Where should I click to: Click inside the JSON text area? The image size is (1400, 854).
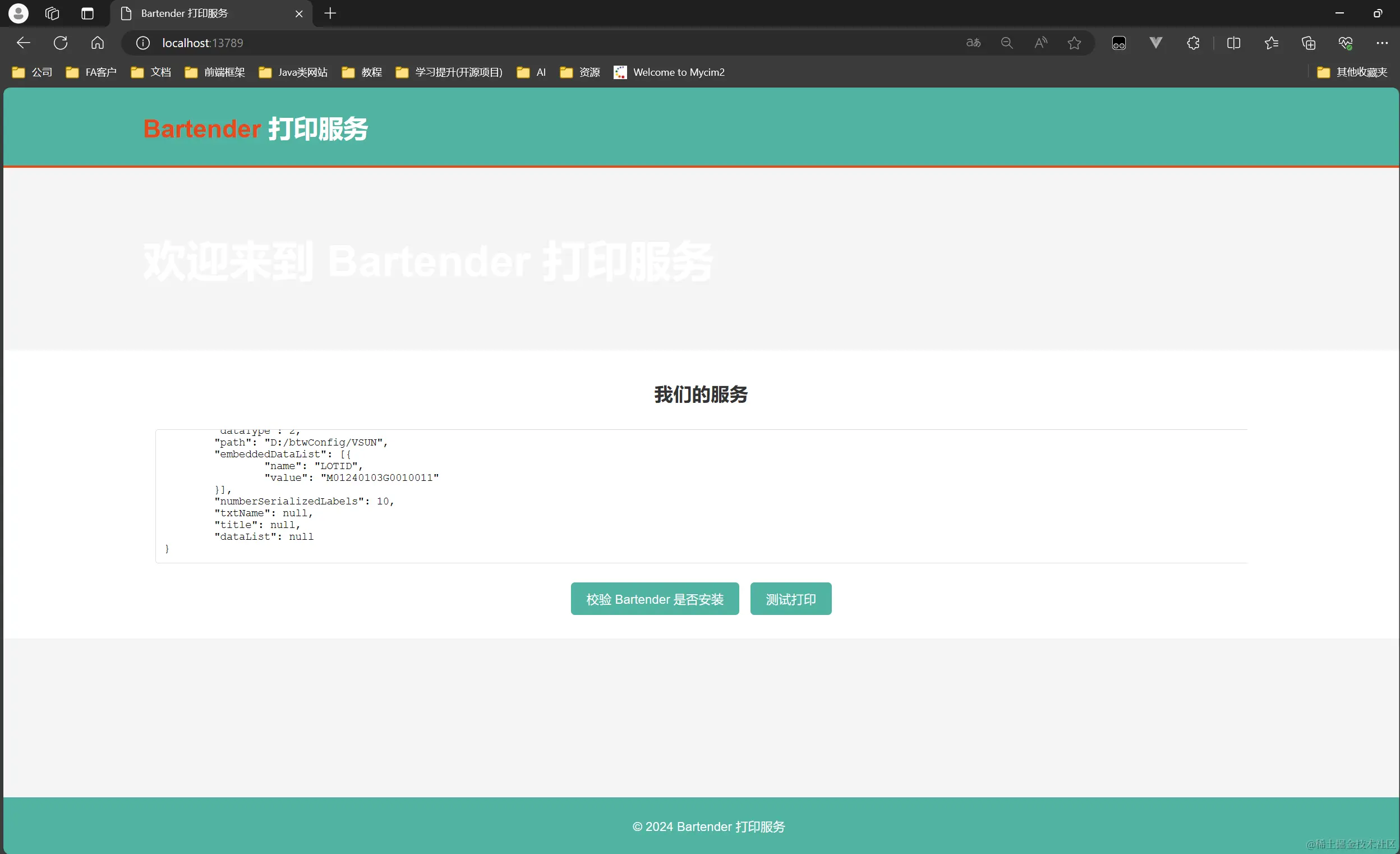click(701, 496)
